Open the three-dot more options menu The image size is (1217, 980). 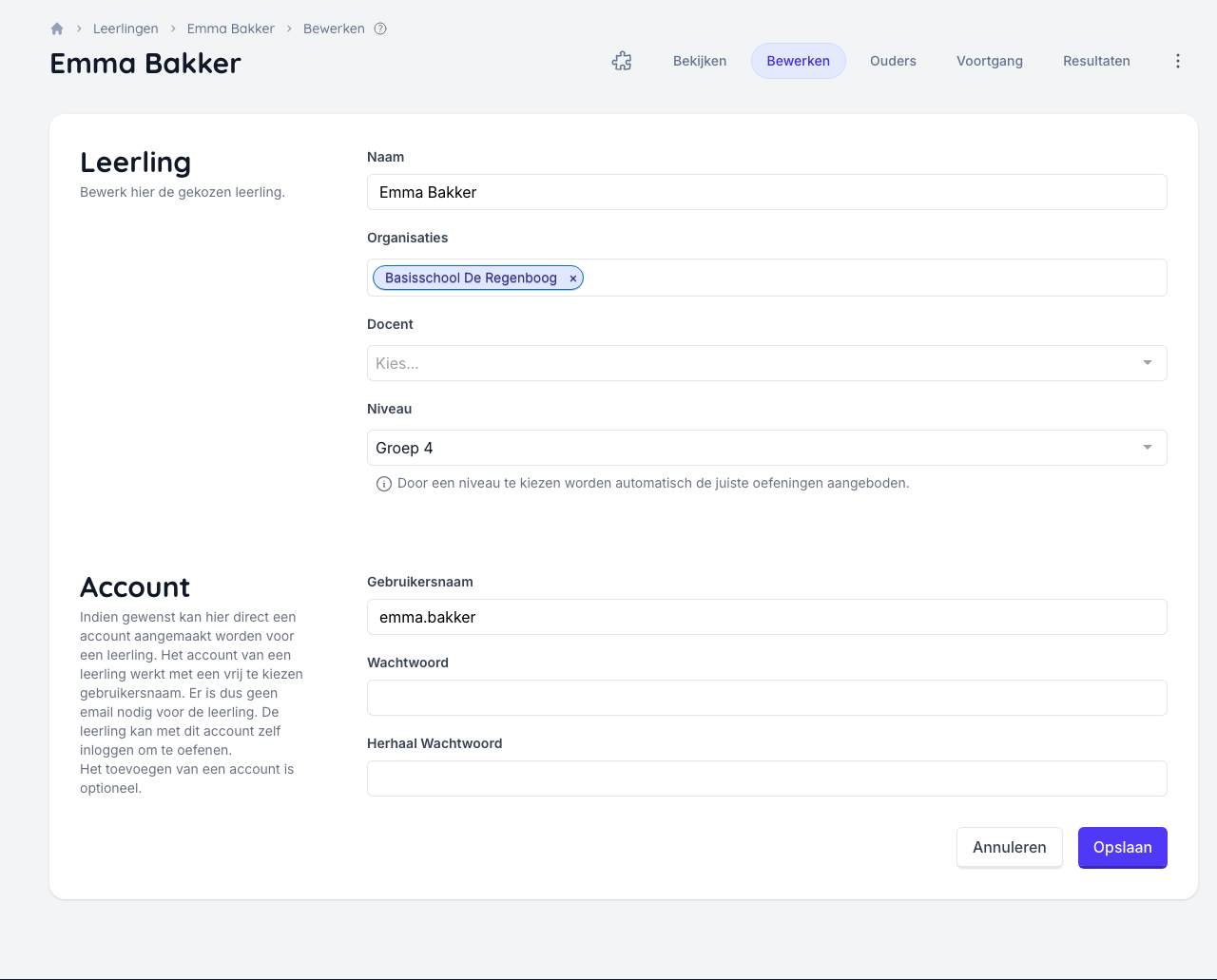point(1178,61)
